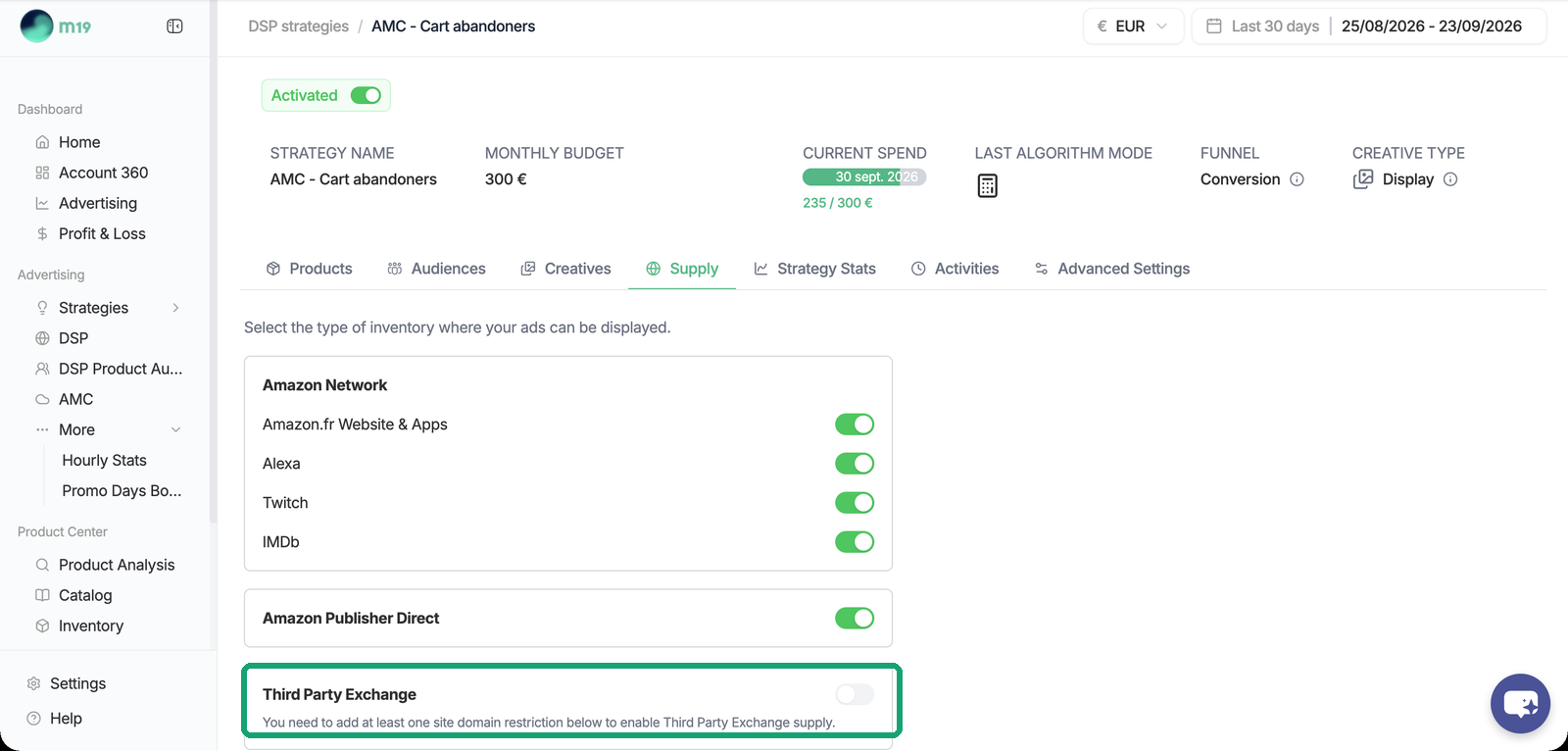
Task: Expand the Strategies submenu chevron
Action: pos(175,308)
